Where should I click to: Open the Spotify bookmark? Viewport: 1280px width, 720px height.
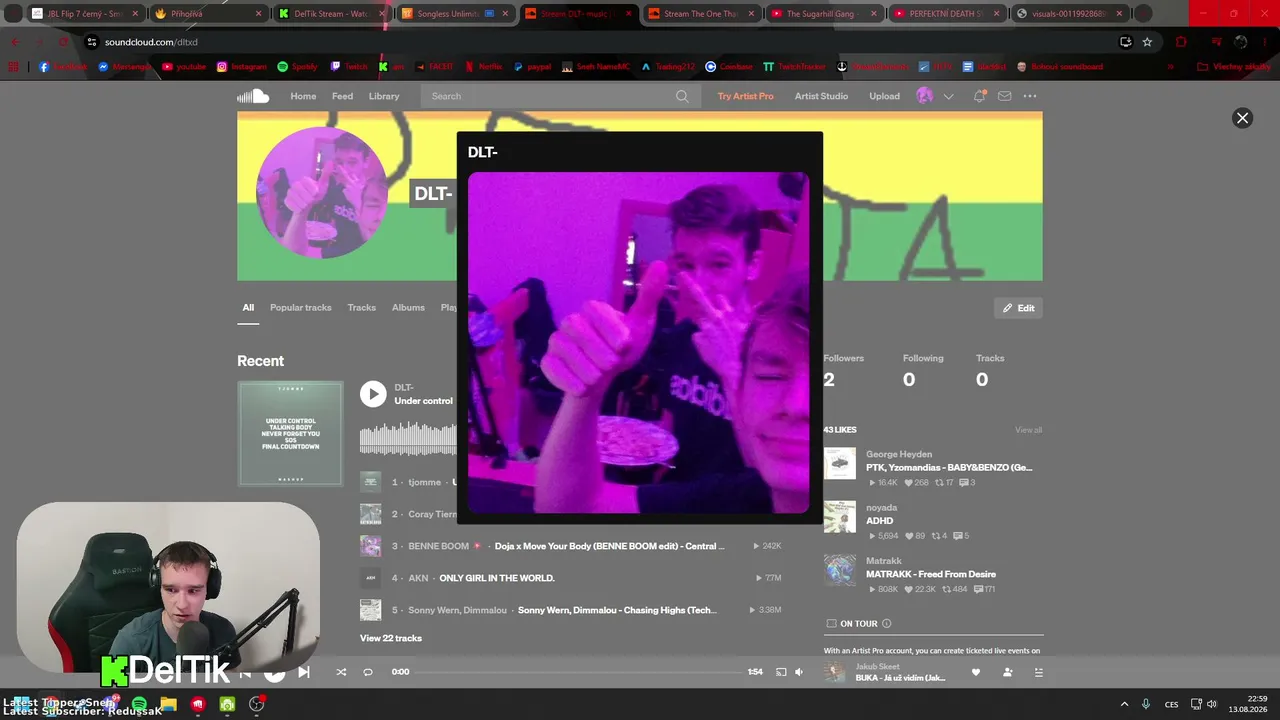[x=297, y=67]
